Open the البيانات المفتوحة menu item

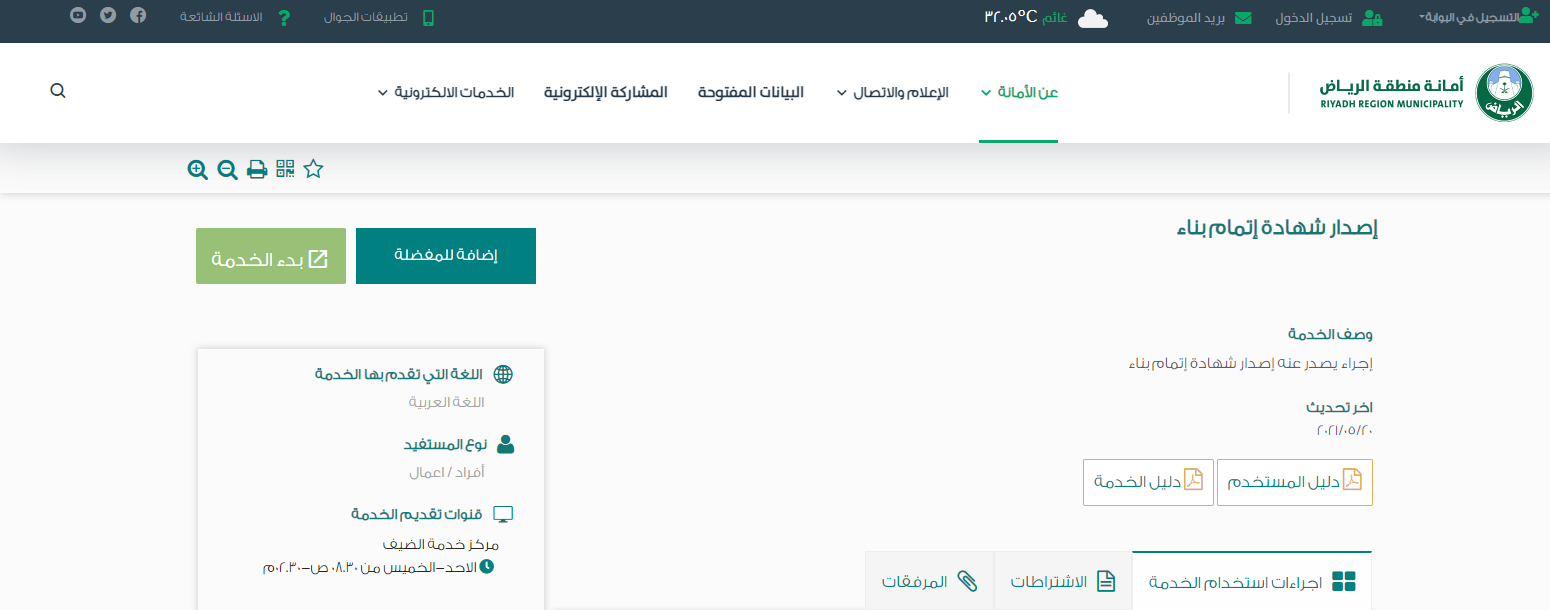pyautogui.click(x=751, y=92)
